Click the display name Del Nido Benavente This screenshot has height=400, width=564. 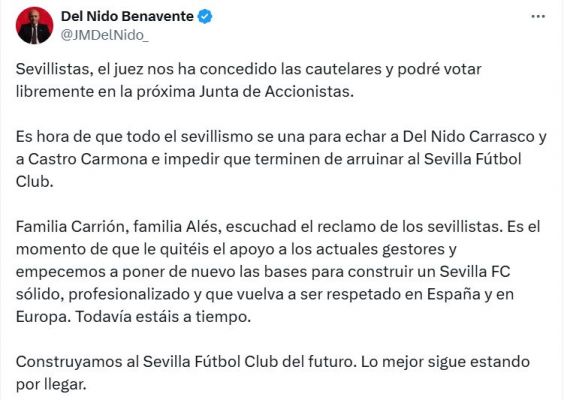pos(127,17)
